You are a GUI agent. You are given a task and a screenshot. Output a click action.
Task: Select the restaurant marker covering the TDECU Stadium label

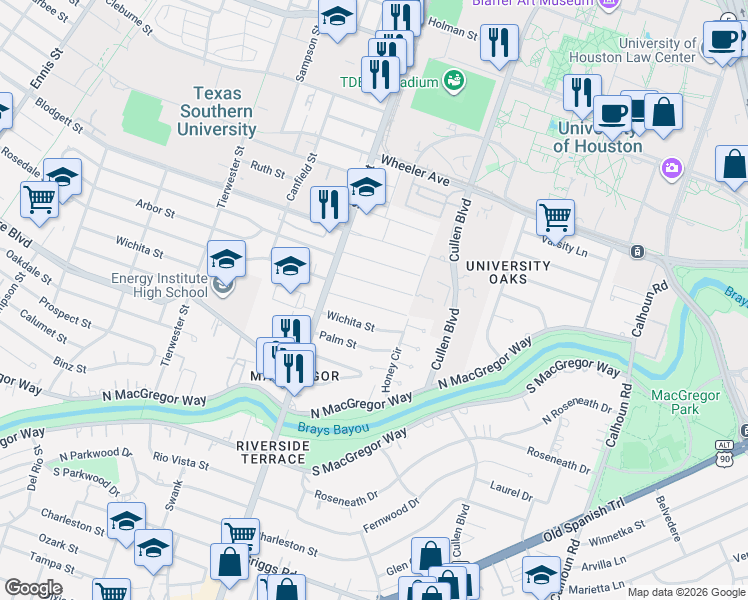pyautogui.click(x=380, y=76)
